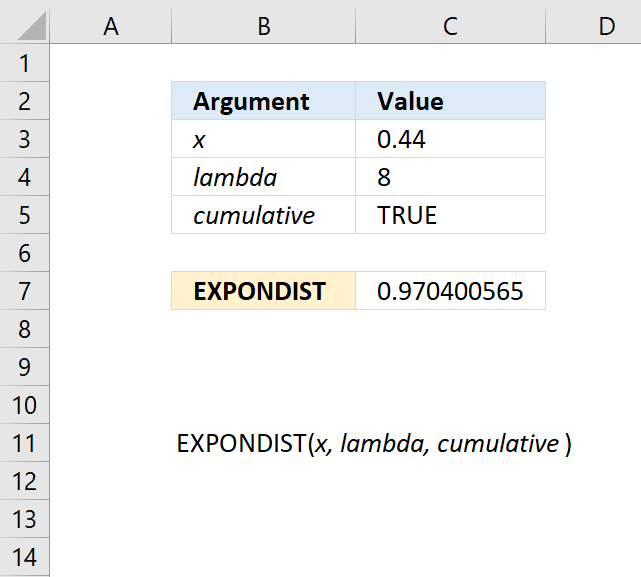Select row 10 header
Viewport: 641px width, 577px height.
[25, 405]
